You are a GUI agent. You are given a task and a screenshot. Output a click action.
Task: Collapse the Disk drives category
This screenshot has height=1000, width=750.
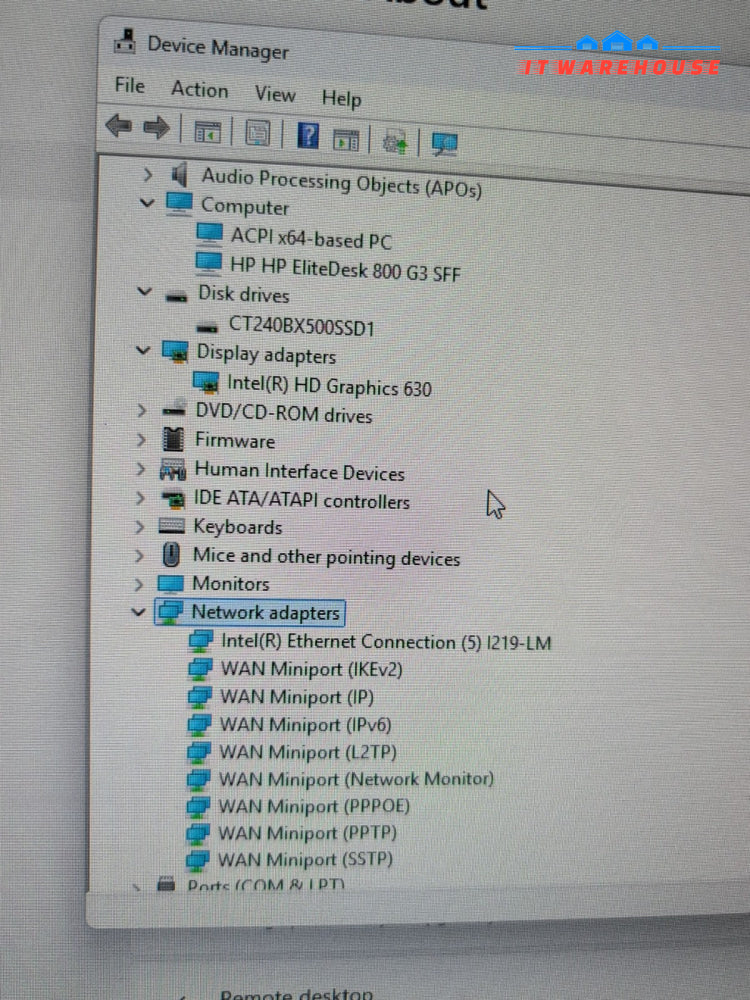pos(145,292)
